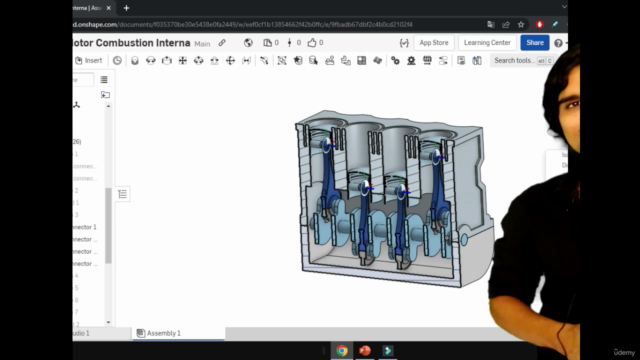Image resolution: width=640 pixels, height=360 pixels.
Task: Click the Motor Combustion Interna document title
Action: (131, 42)
